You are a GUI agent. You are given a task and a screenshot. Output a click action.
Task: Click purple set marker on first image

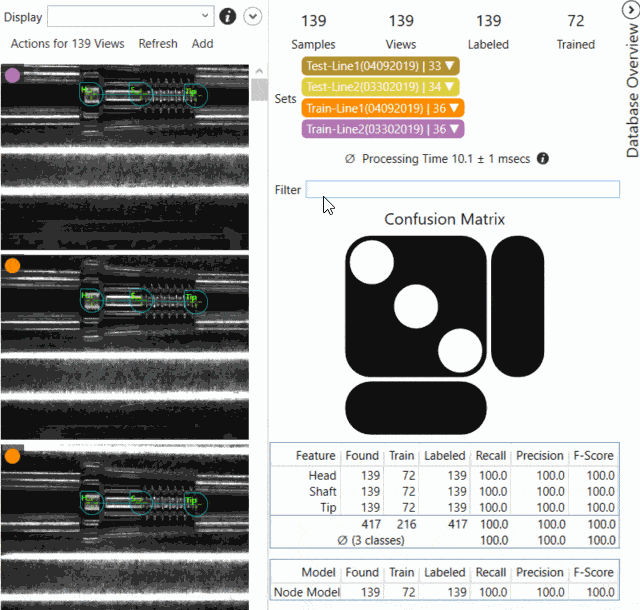(x=13, y=75)
